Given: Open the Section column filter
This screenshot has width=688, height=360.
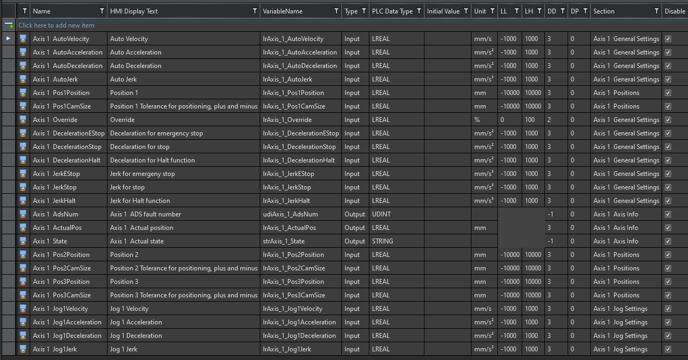Looking at the screenshot, I should (656, 11).
